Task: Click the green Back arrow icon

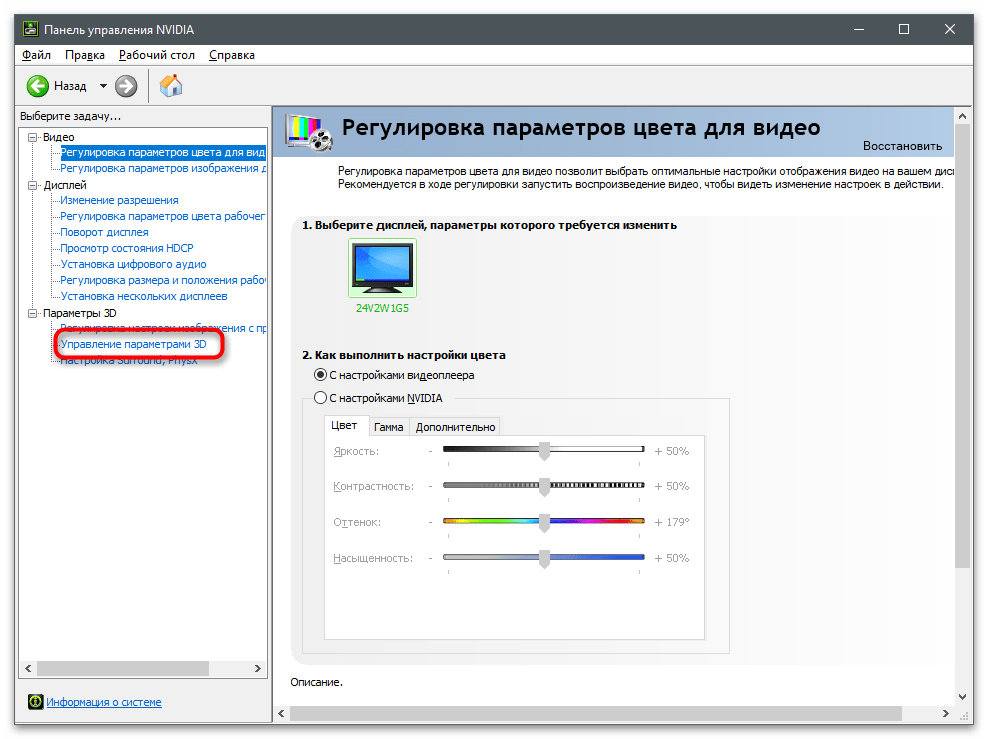Action: point(38,86)
